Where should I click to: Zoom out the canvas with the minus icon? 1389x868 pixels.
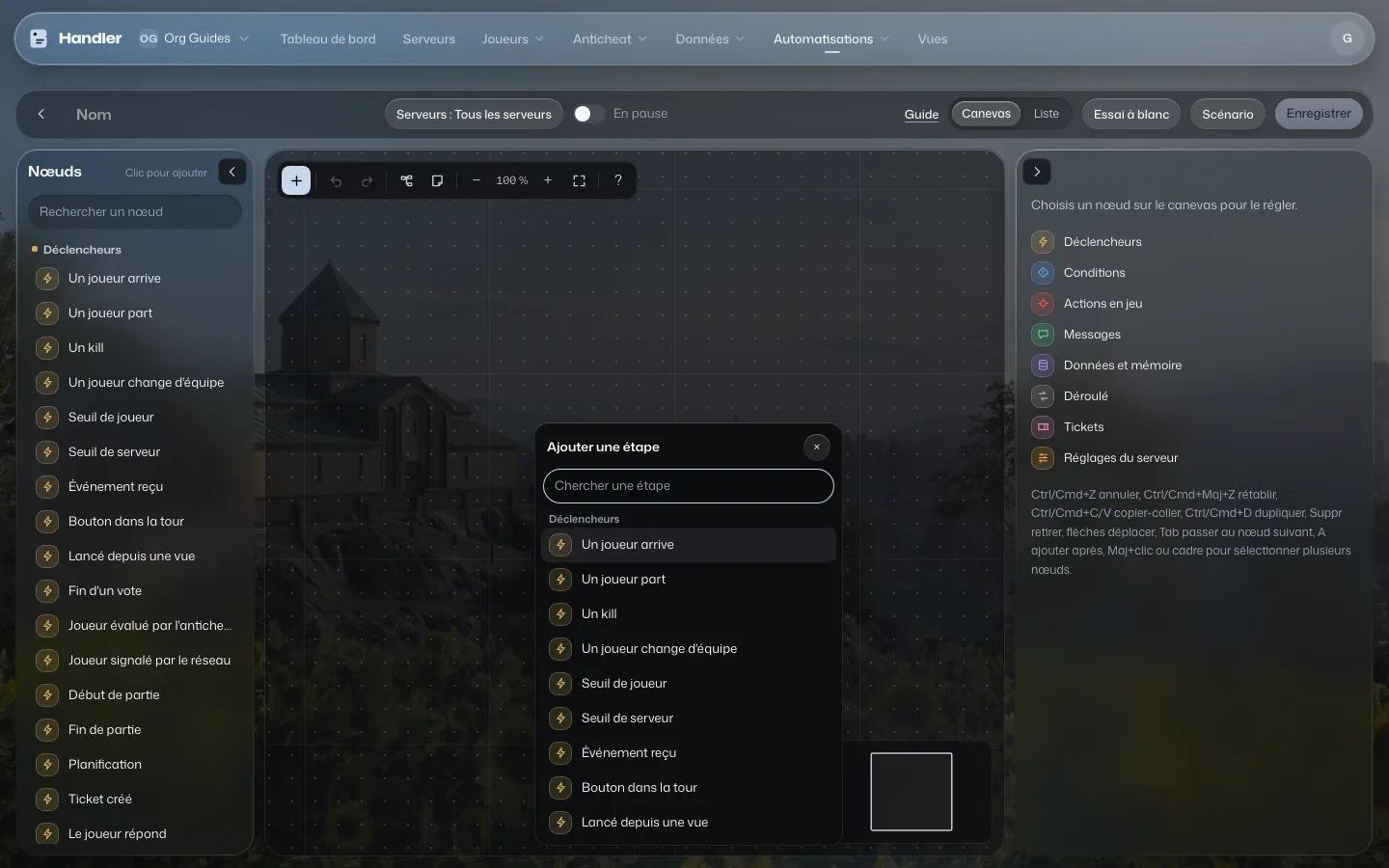point(477,180)
